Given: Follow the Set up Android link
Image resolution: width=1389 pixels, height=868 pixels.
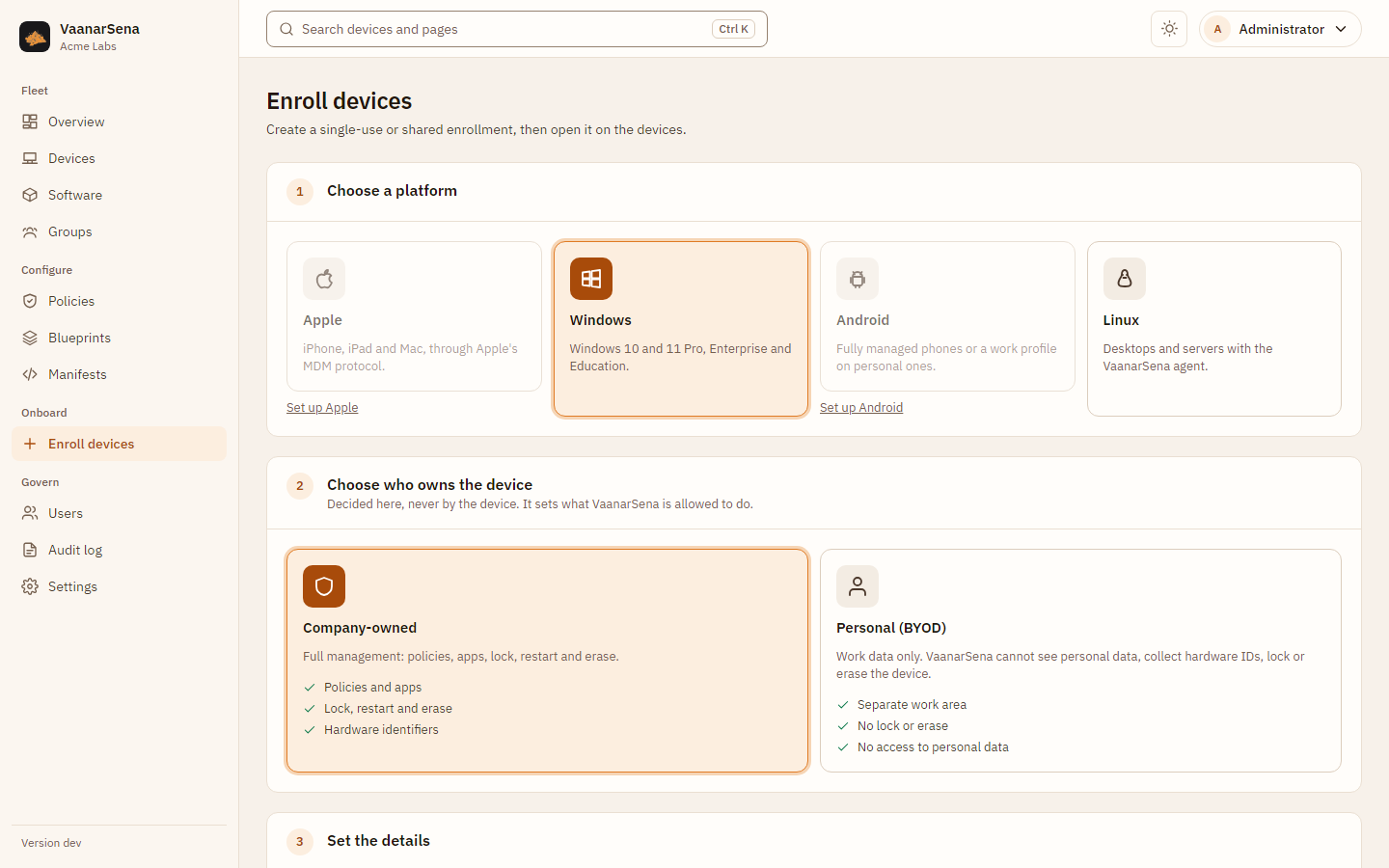Looking at the screenshot, I should (861, 408).
